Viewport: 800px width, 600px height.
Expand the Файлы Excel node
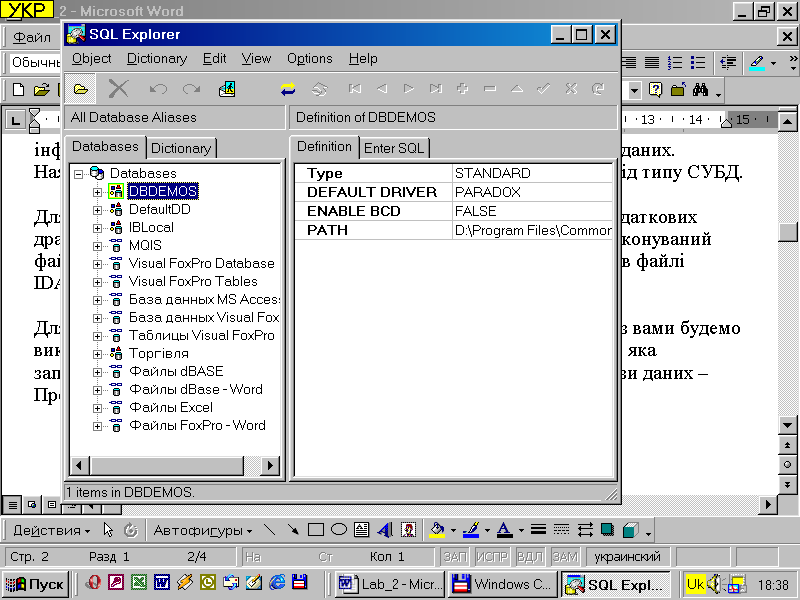pyautogui.click(x=97, y=408)
